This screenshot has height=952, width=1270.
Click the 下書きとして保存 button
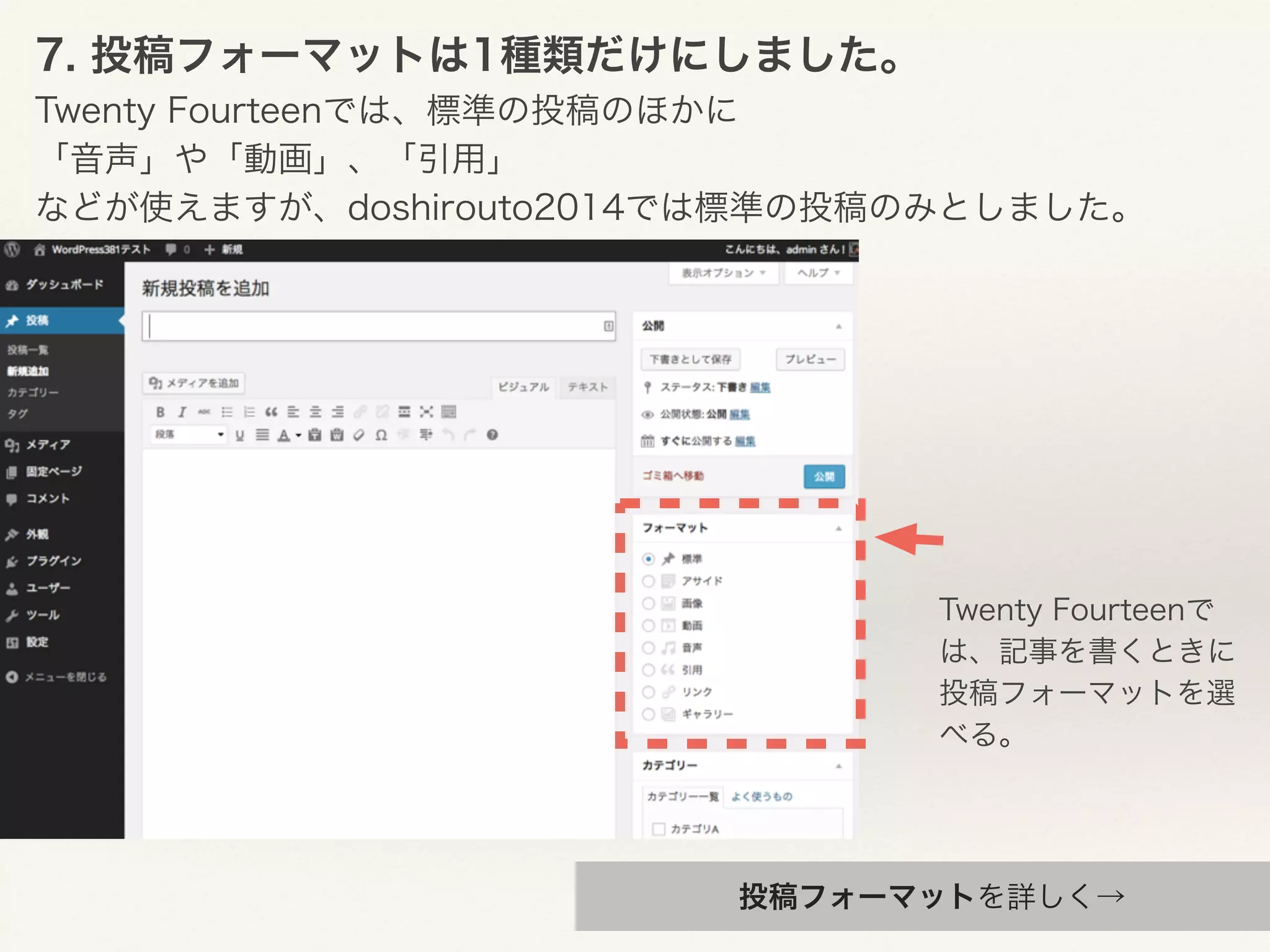point(690,359)
